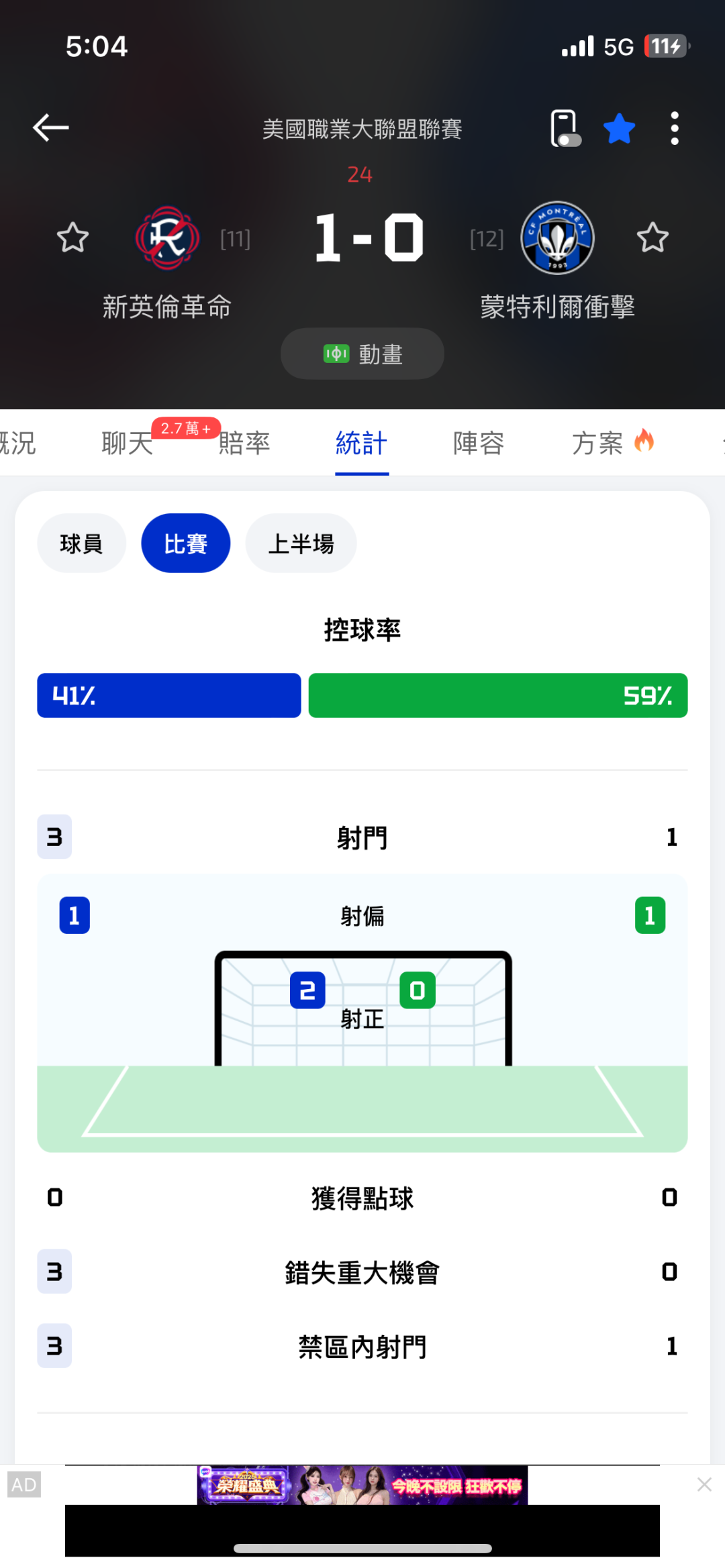Switch to the 賠率 tab
Screen dimensions: 725x1568
[244, 443]
